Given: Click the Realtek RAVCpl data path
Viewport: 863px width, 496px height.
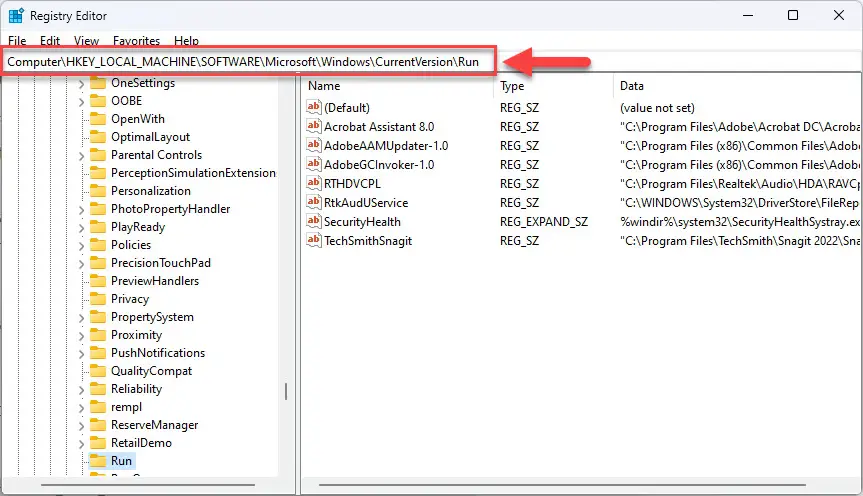Looking at the screenshot, I should [740, 184].
